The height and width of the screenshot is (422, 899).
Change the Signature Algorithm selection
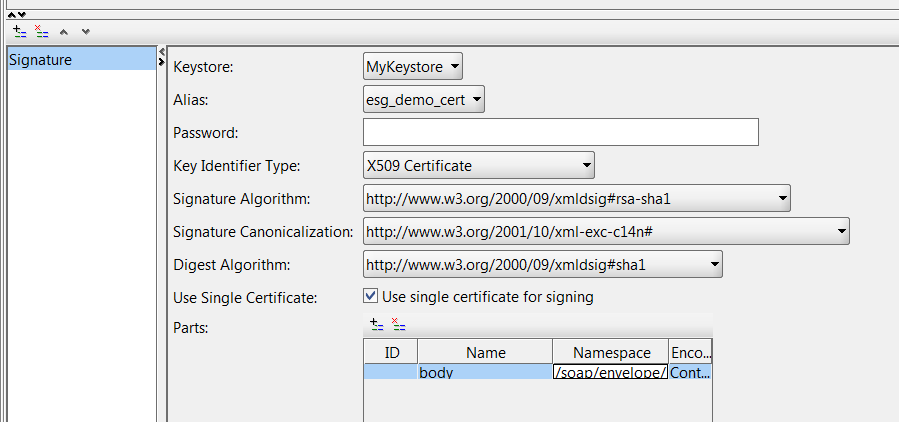tap(576, 199)
